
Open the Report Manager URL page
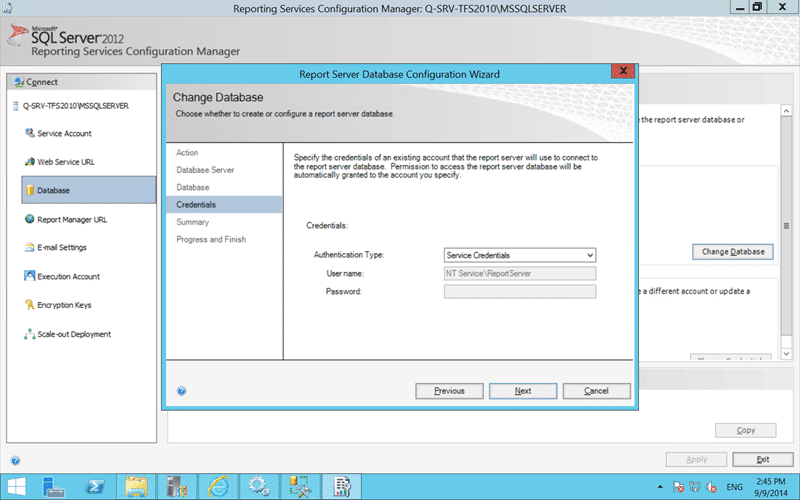click(72, 220)
